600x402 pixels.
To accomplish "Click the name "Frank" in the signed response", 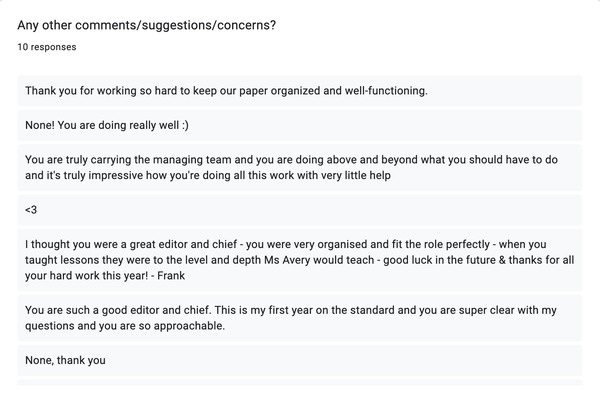I will tap(200, 278).
